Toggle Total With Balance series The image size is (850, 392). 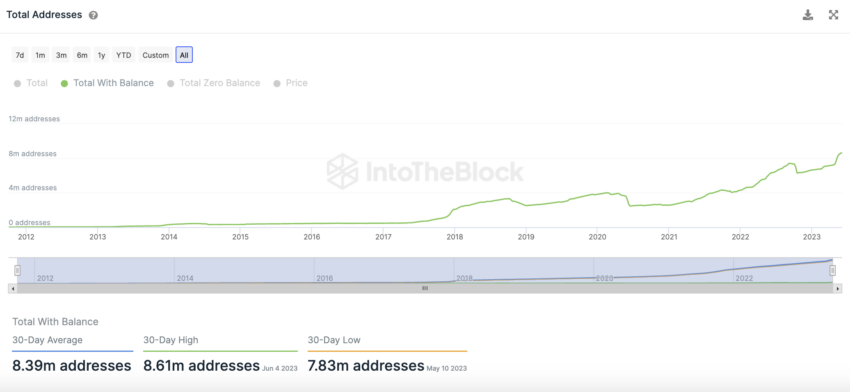pos(107,83)
